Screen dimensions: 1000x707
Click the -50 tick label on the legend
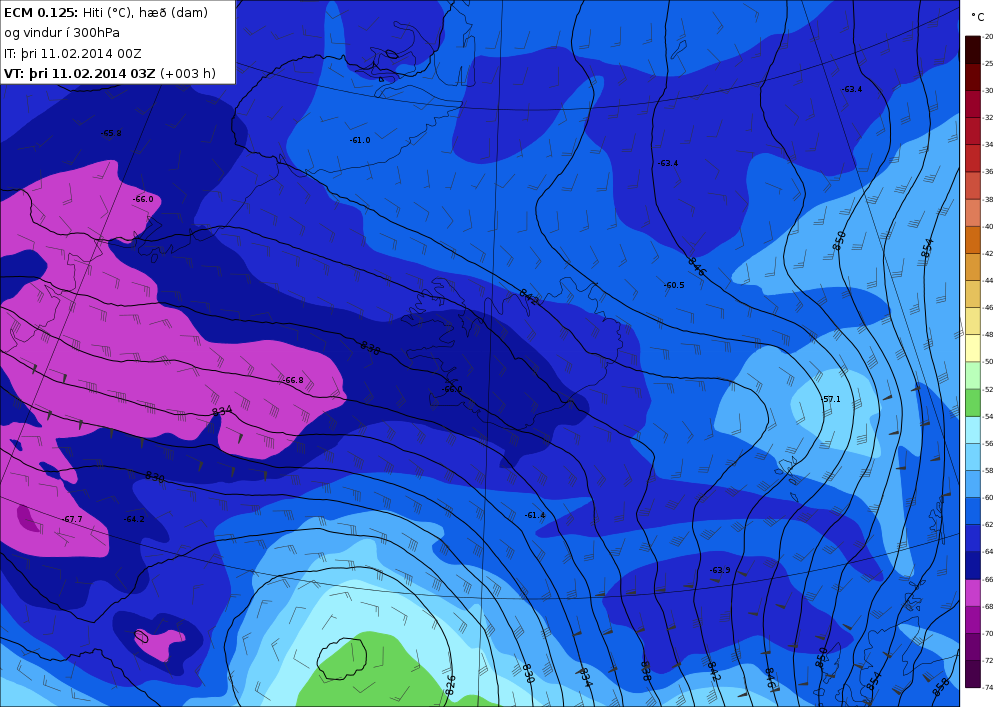pyautogui.click(x=989, y=361)
